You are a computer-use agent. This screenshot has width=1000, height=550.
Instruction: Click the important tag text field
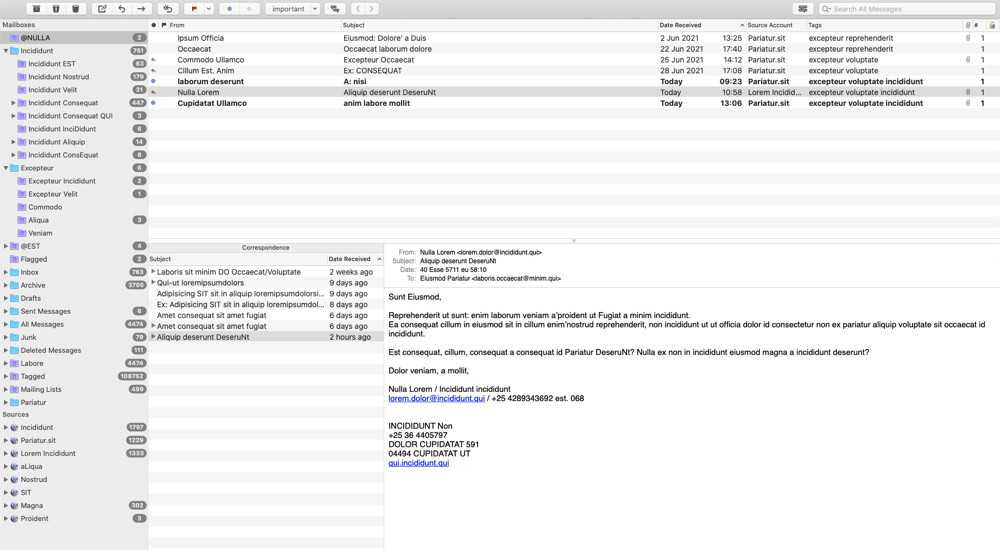point(288,9)
